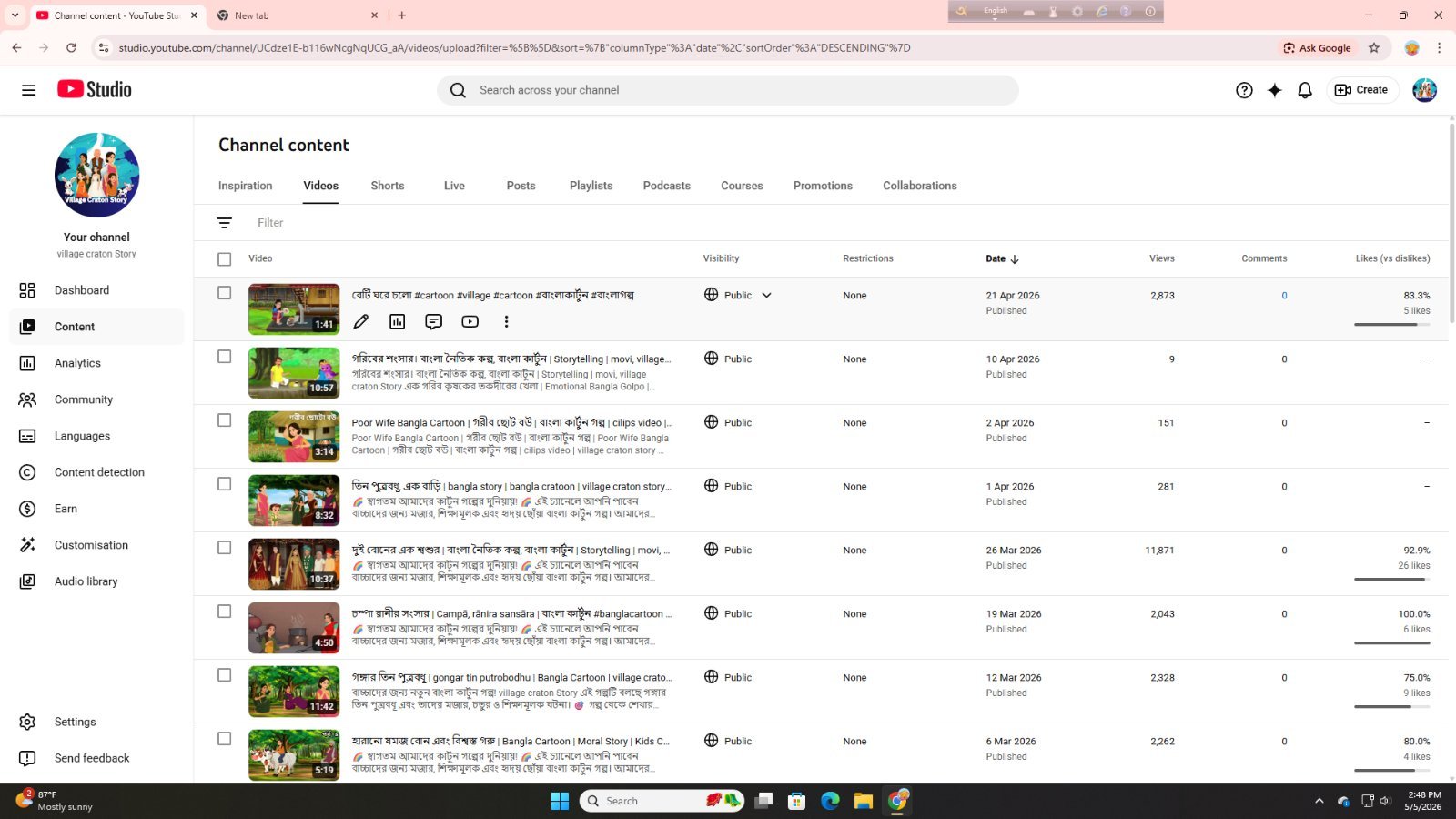Switch to the Playlists tab

pyautogui.click(x=591, y=186)
